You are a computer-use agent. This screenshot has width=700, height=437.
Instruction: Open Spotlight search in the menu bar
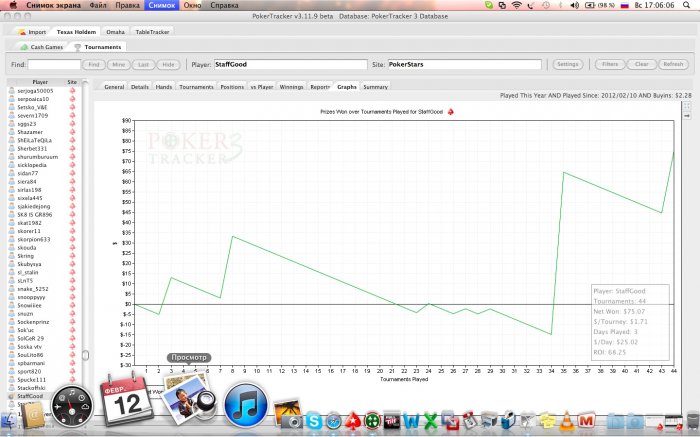[687, 5]
